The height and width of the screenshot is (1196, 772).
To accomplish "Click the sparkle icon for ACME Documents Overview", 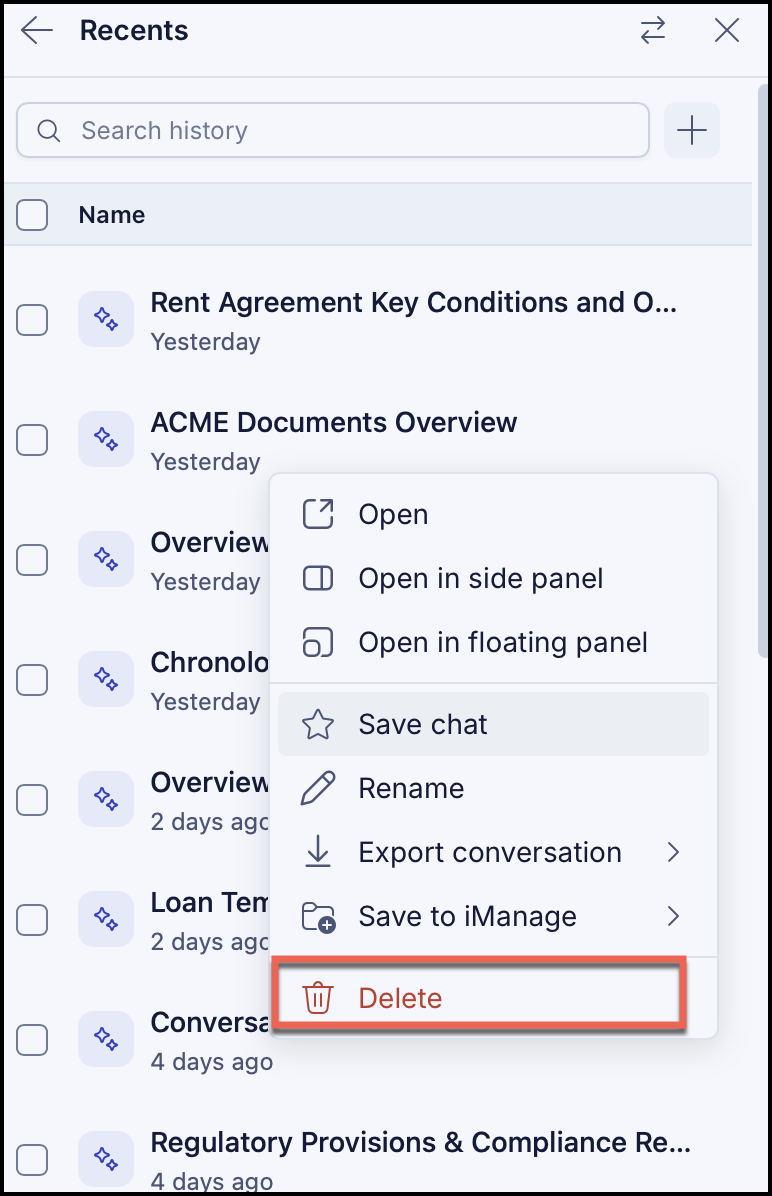I will (x=106, y=439).
